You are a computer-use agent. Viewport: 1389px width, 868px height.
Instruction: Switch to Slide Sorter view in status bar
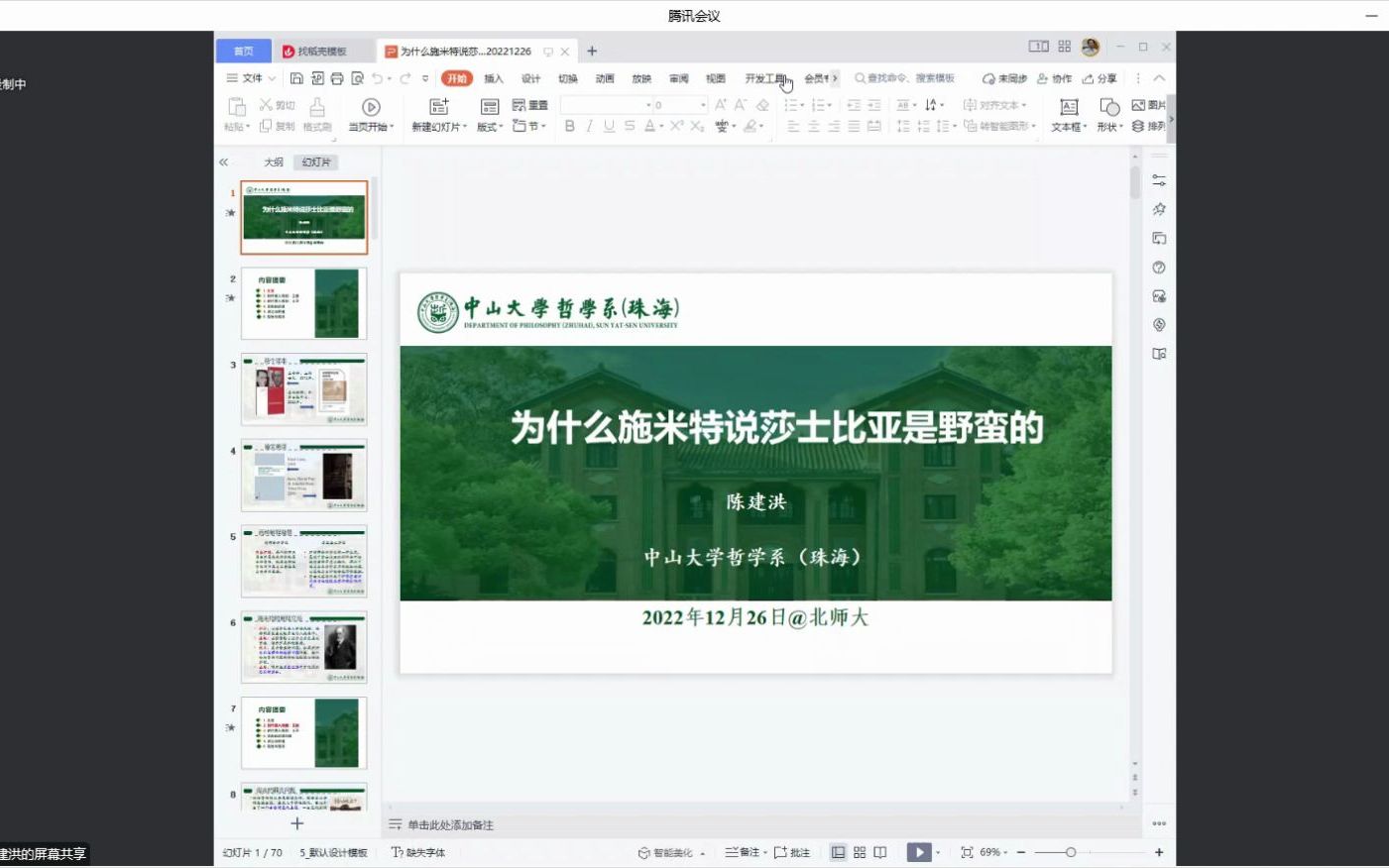860,852
